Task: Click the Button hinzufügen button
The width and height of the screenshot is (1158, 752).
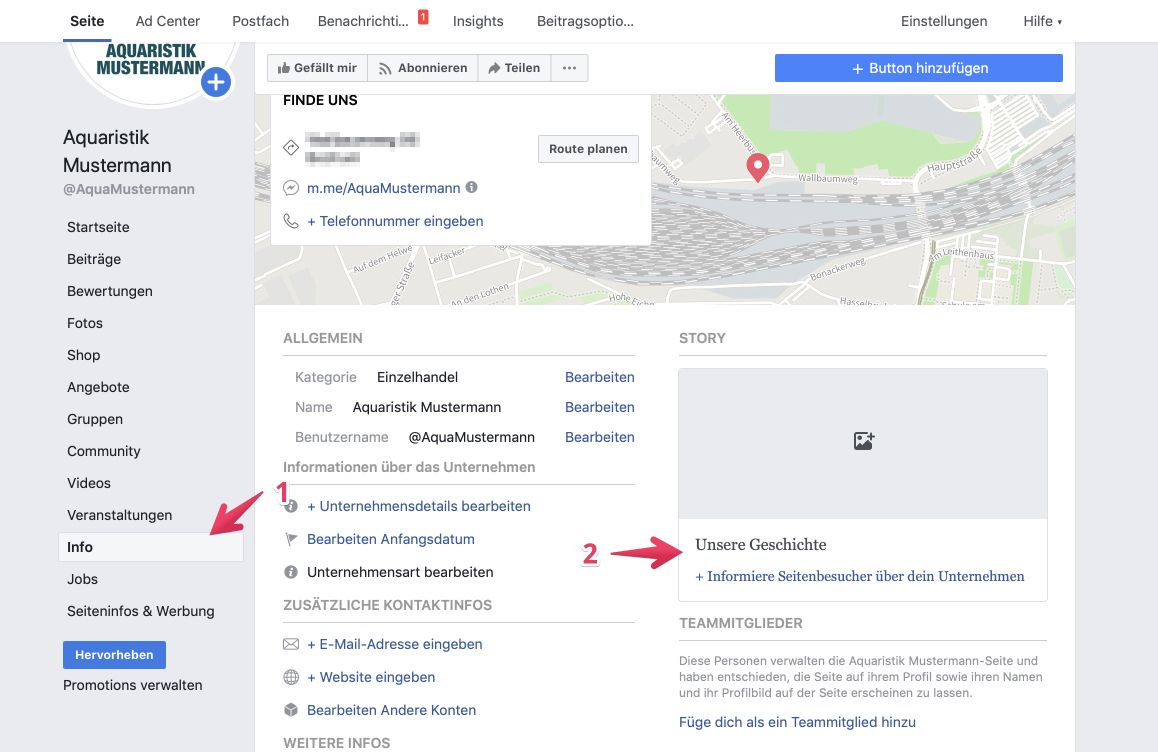Action: 917,67
